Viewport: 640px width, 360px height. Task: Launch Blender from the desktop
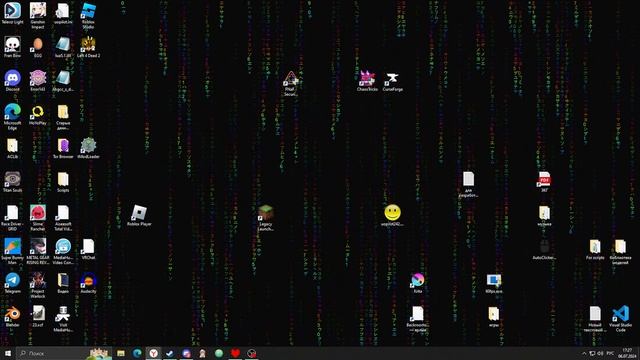(x=13, y=316)
